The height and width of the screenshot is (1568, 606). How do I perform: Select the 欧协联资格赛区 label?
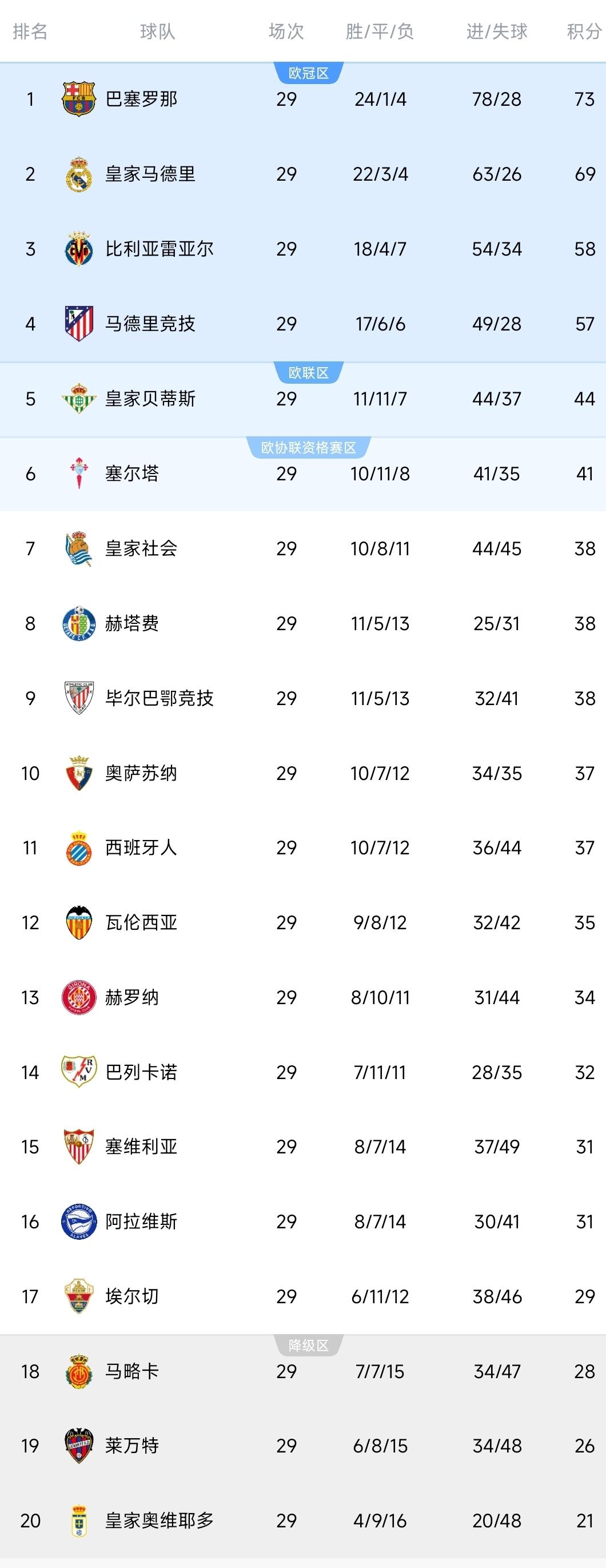[x=309, y=447]
